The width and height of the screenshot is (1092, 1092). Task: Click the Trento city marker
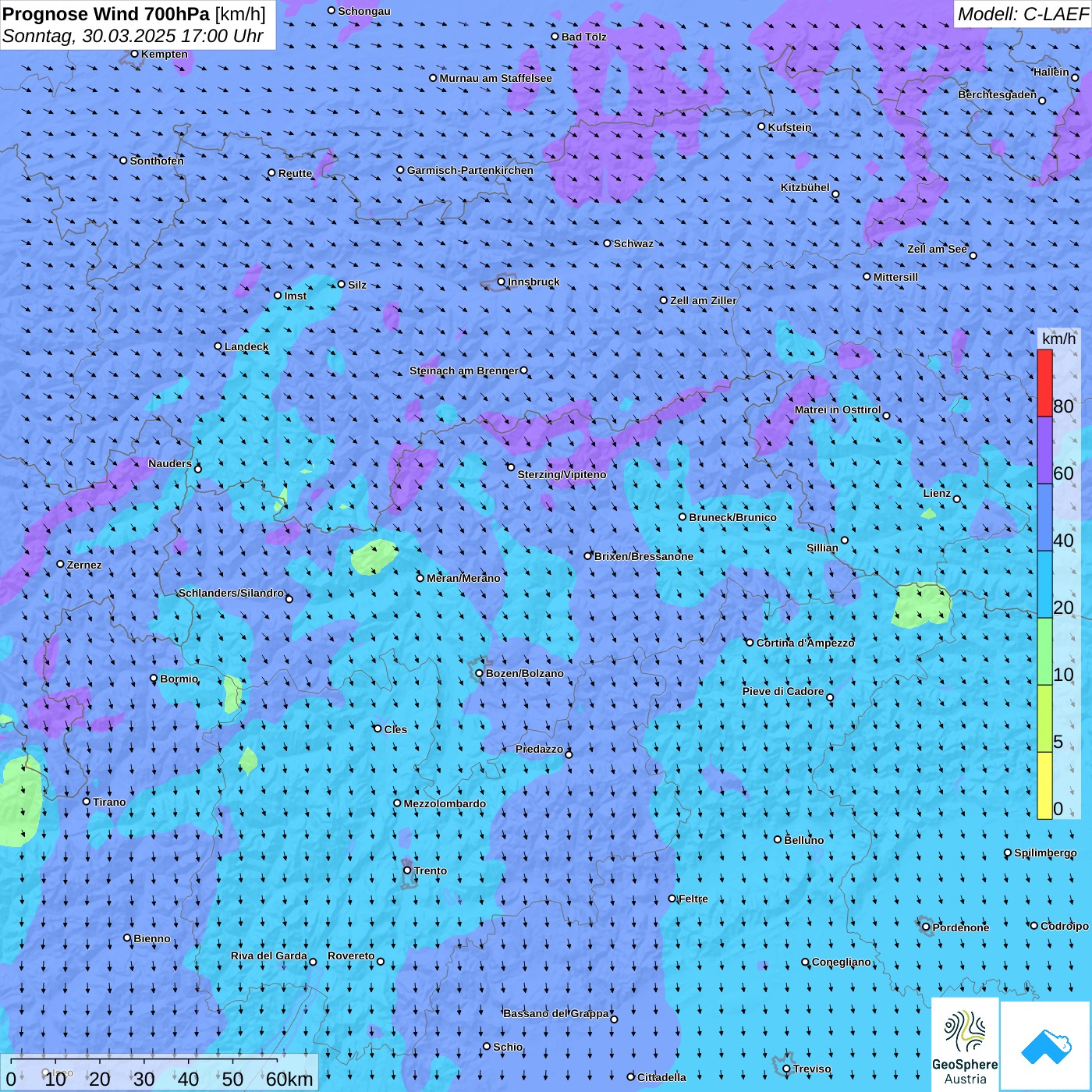(x=407, y=870)
